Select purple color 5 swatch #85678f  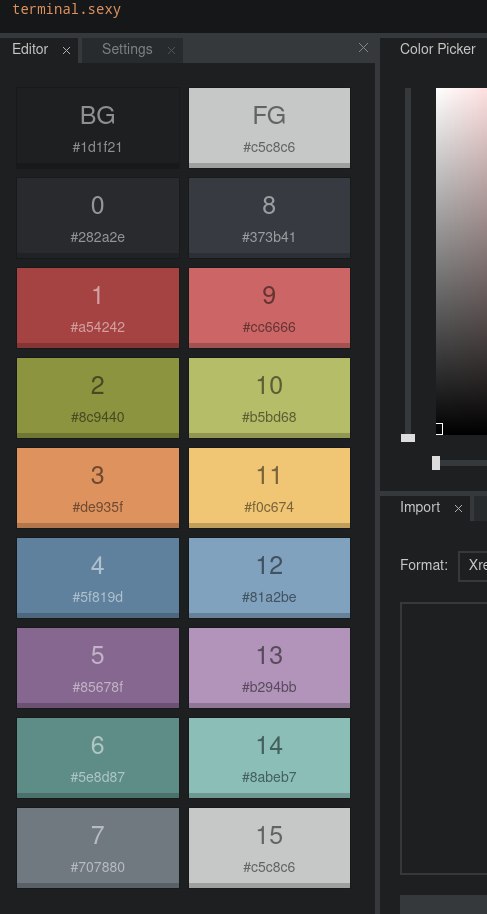coord(97,667)
